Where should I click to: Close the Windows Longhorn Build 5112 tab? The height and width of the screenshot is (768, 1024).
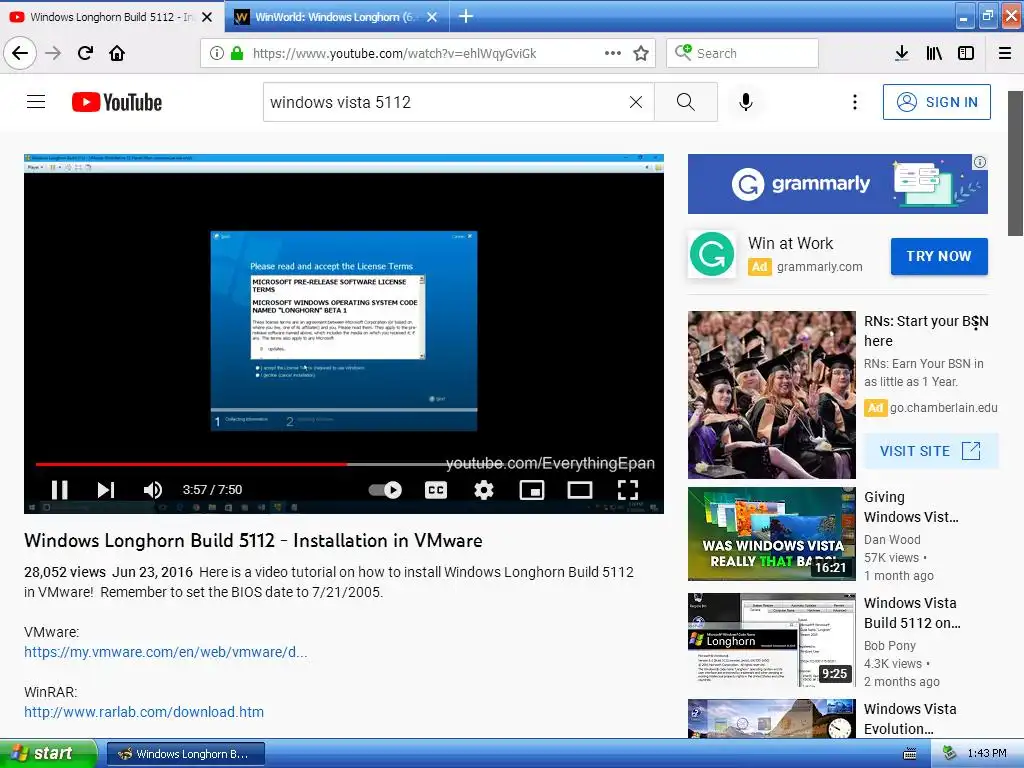207,17
